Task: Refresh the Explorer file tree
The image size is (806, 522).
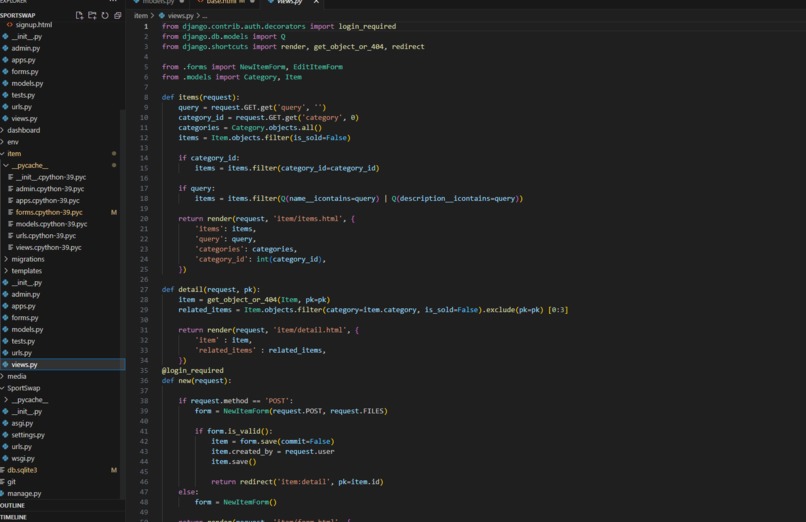Action: (105, 15)
